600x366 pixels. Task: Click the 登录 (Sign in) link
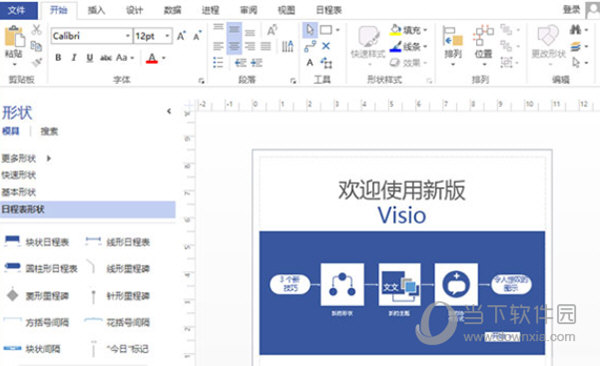click(571, 10)
